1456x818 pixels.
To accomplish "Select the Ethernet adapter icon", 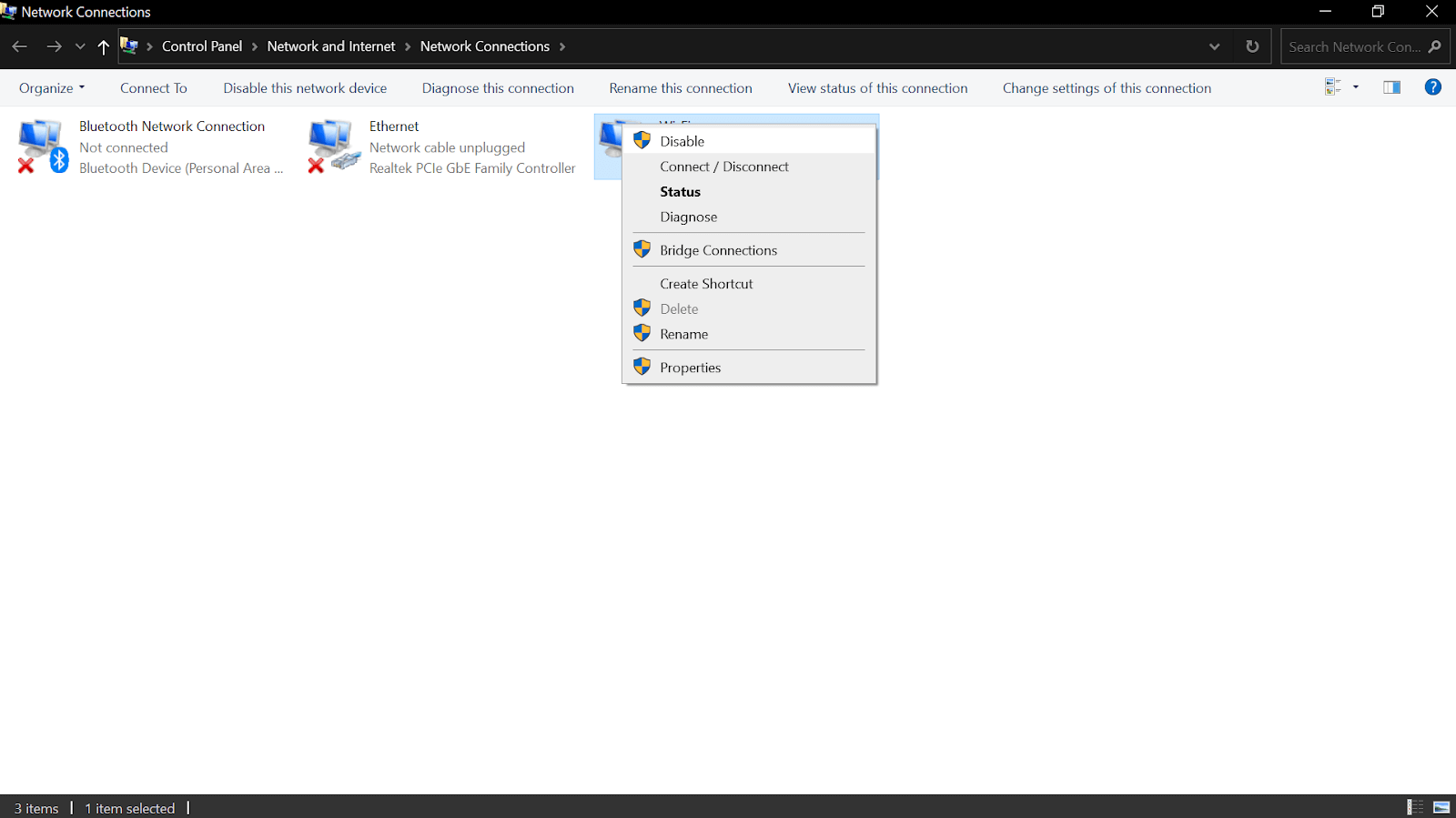I will tap(333, 146).
